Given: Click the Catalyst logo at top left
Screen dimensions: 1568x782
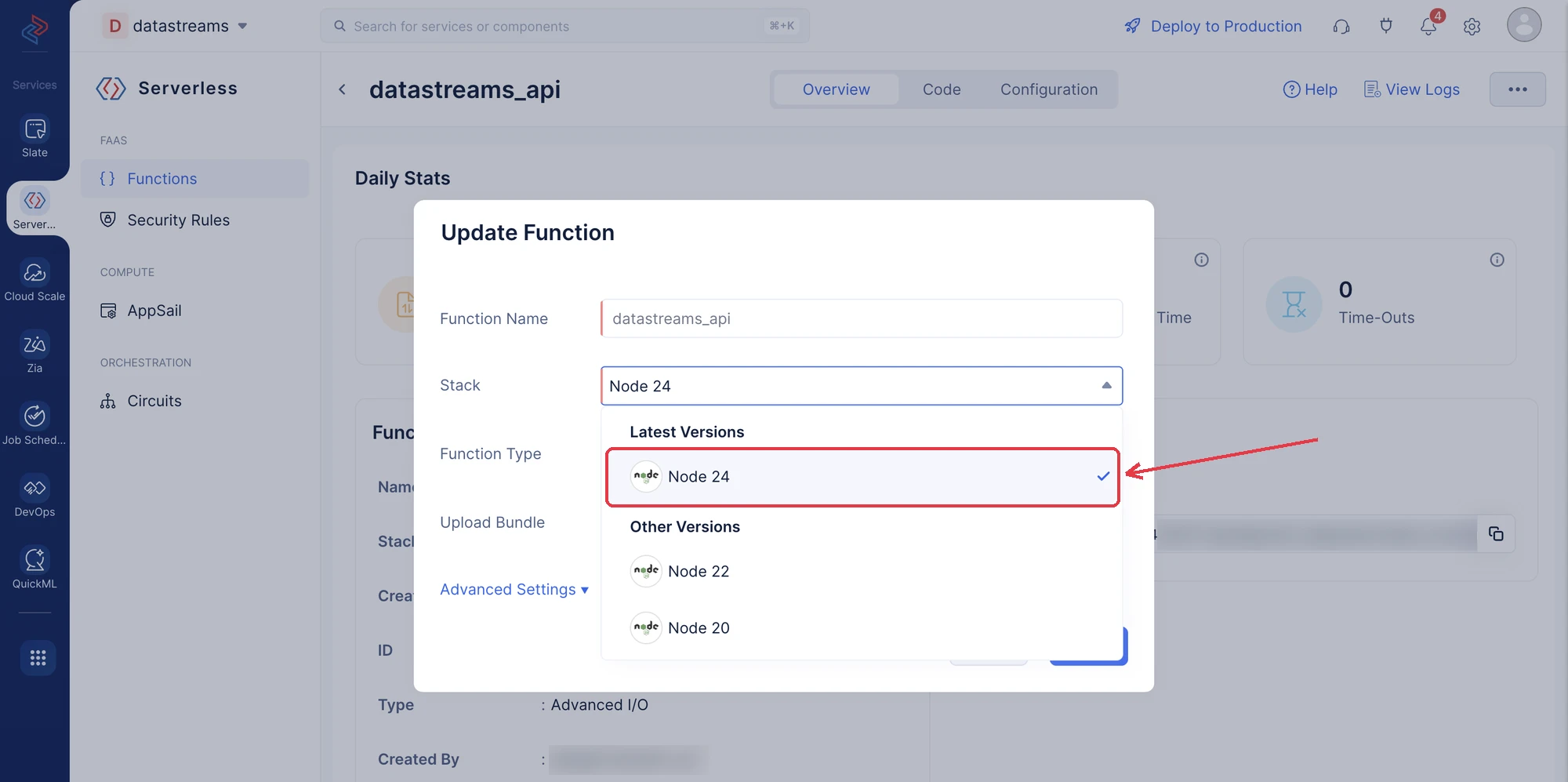Looking at the screenshot, I should [34, 29].
